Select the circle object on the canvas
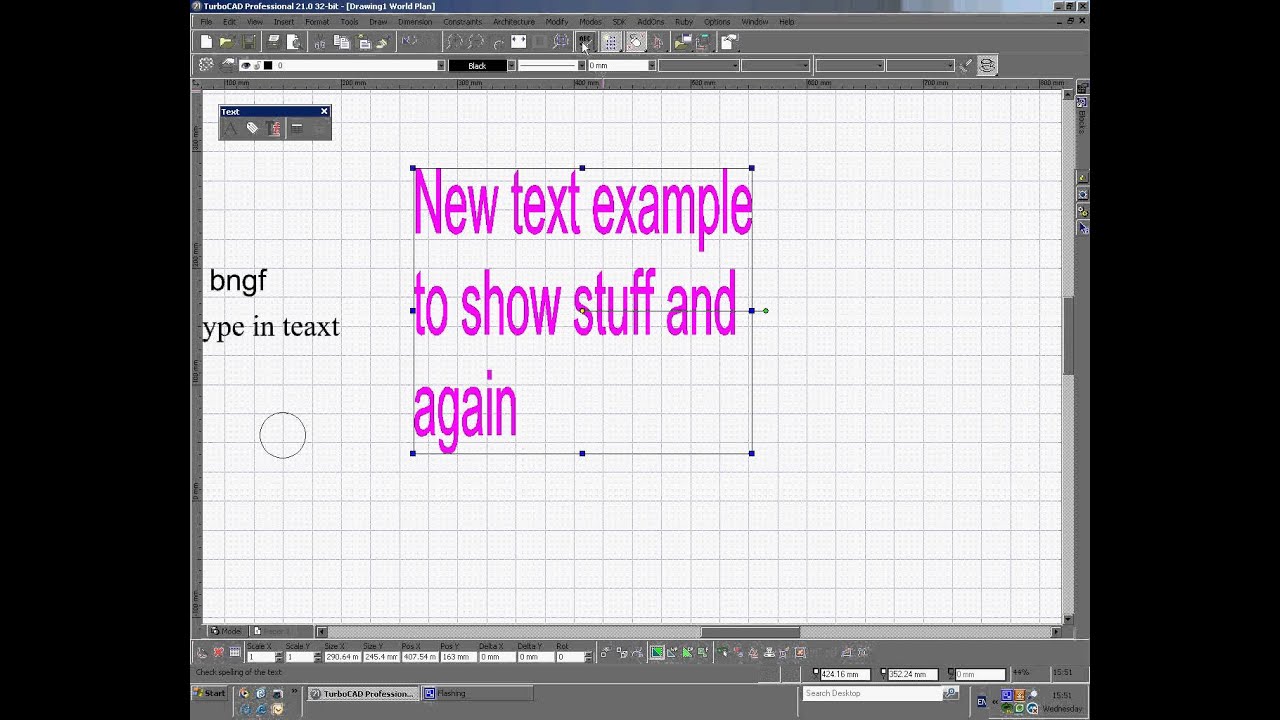Viewport: 1280px width, 720px height. 283,436
